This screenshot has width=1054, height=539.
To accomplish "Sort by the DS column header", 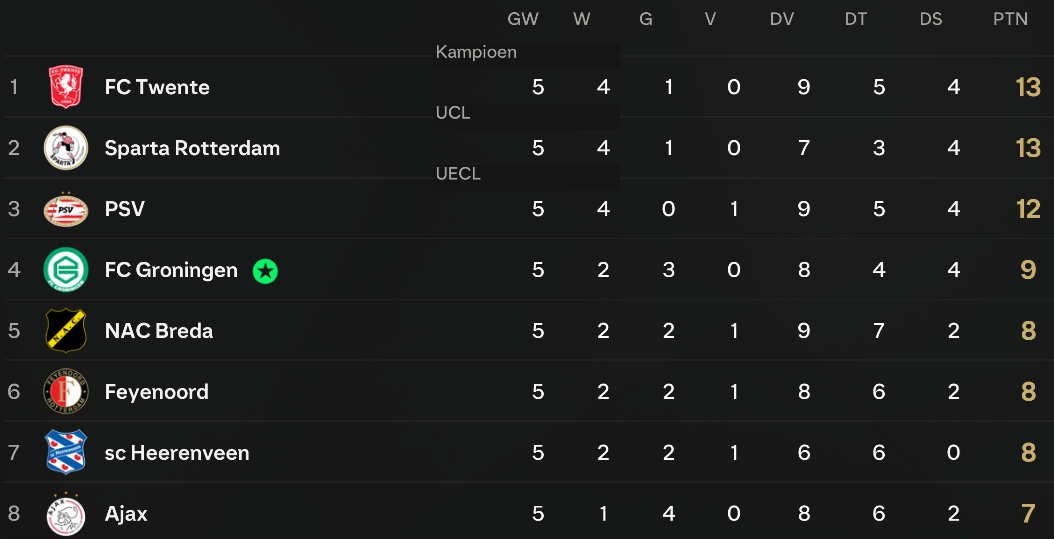I will (931, 19).
